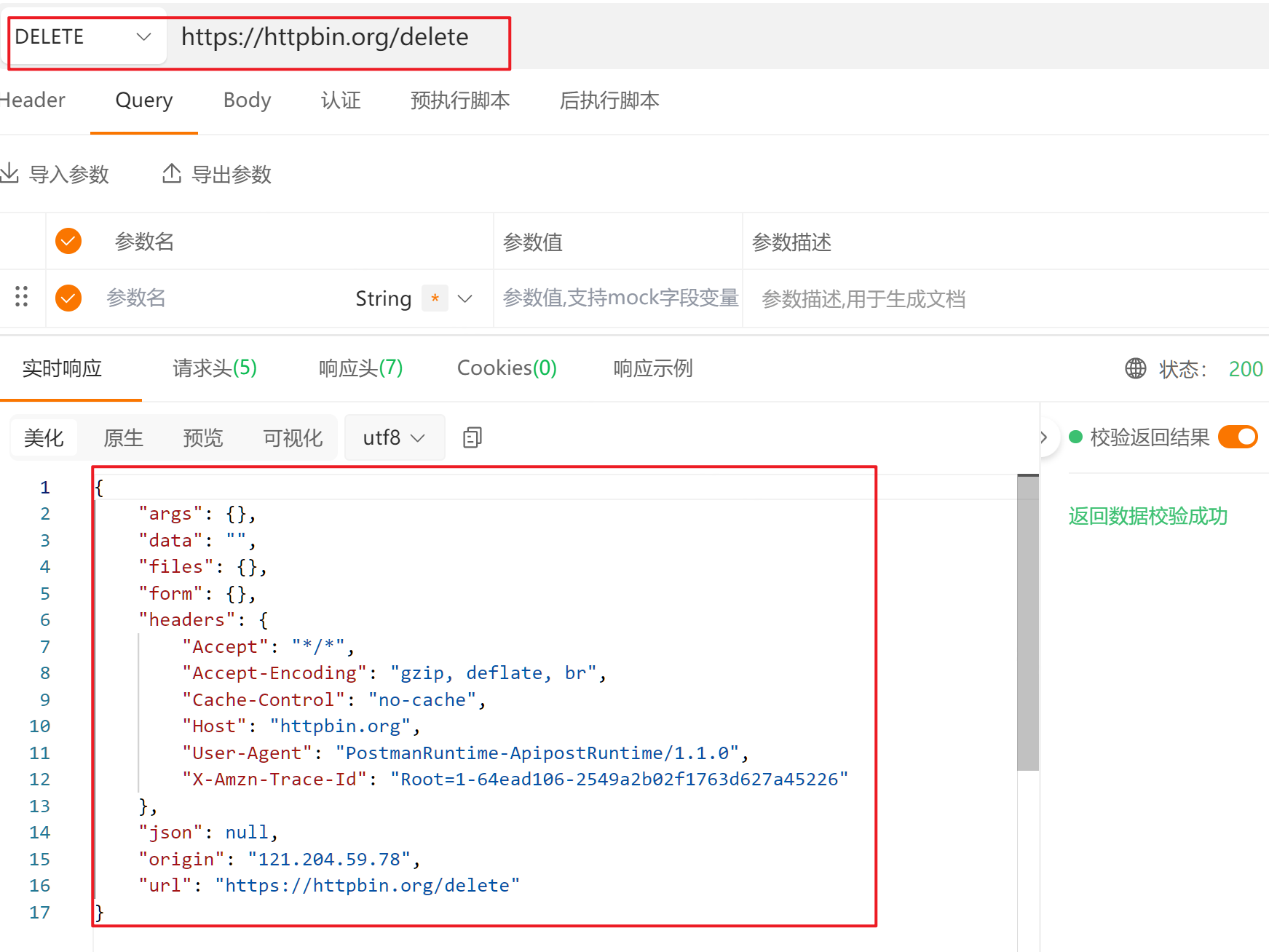Click the green validation status dot

(x=1075, y=437)
